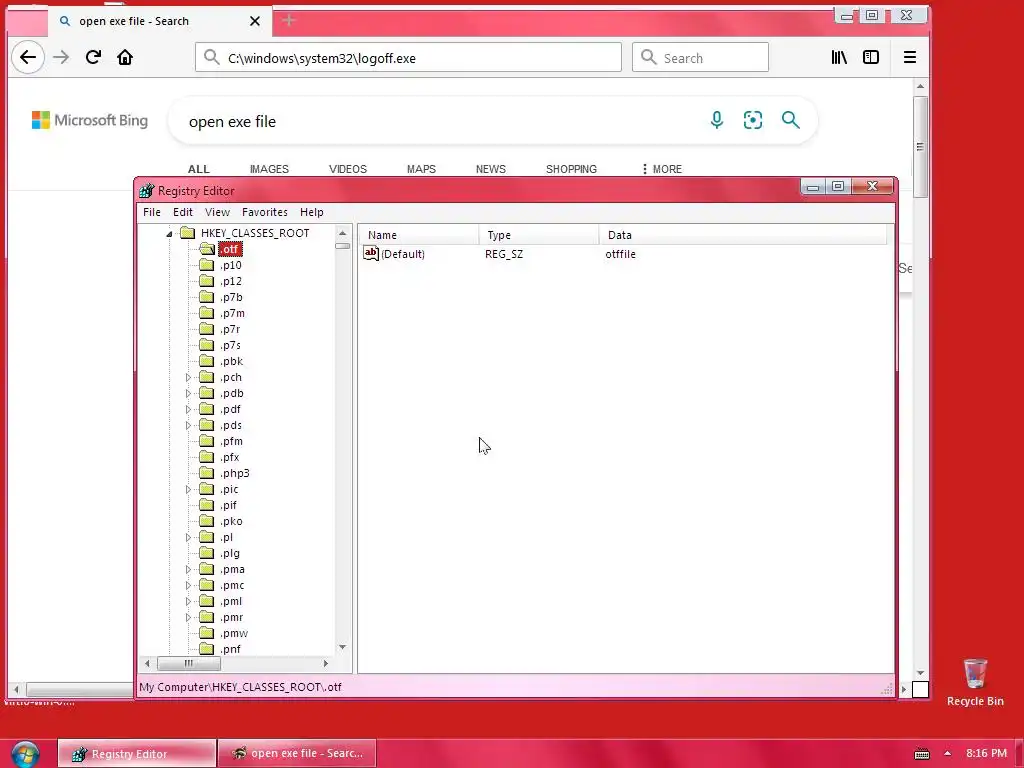Open the browser hamburger menu
Screen dimensions: 1024x768
(x=910, y=57)
